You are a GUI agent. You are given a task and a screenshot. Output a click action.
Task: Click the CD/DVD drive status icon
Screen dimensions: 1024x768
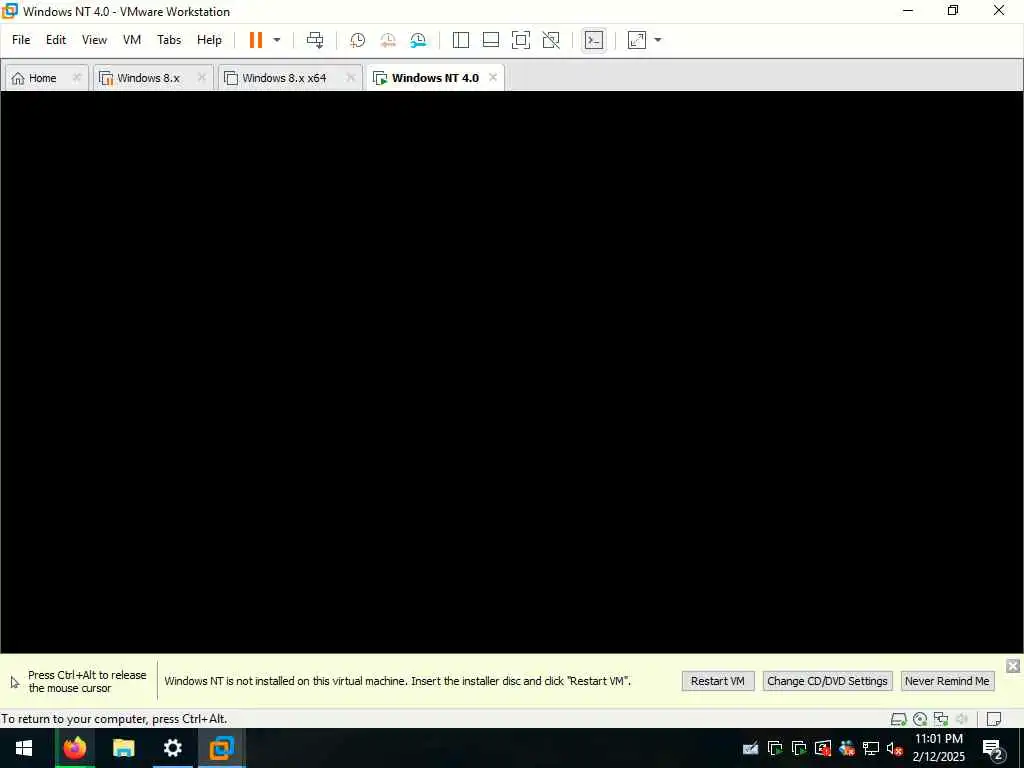[920, 719]
